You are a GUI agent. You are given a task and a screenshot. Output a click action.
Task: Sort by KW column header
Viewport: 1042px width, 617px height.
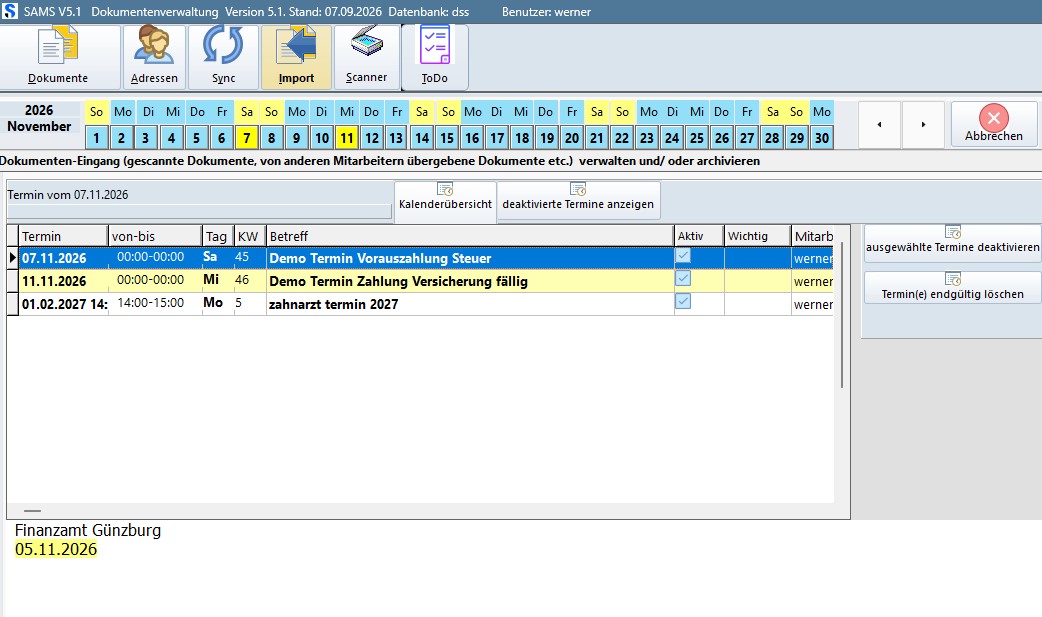click(x=250, y=236)
